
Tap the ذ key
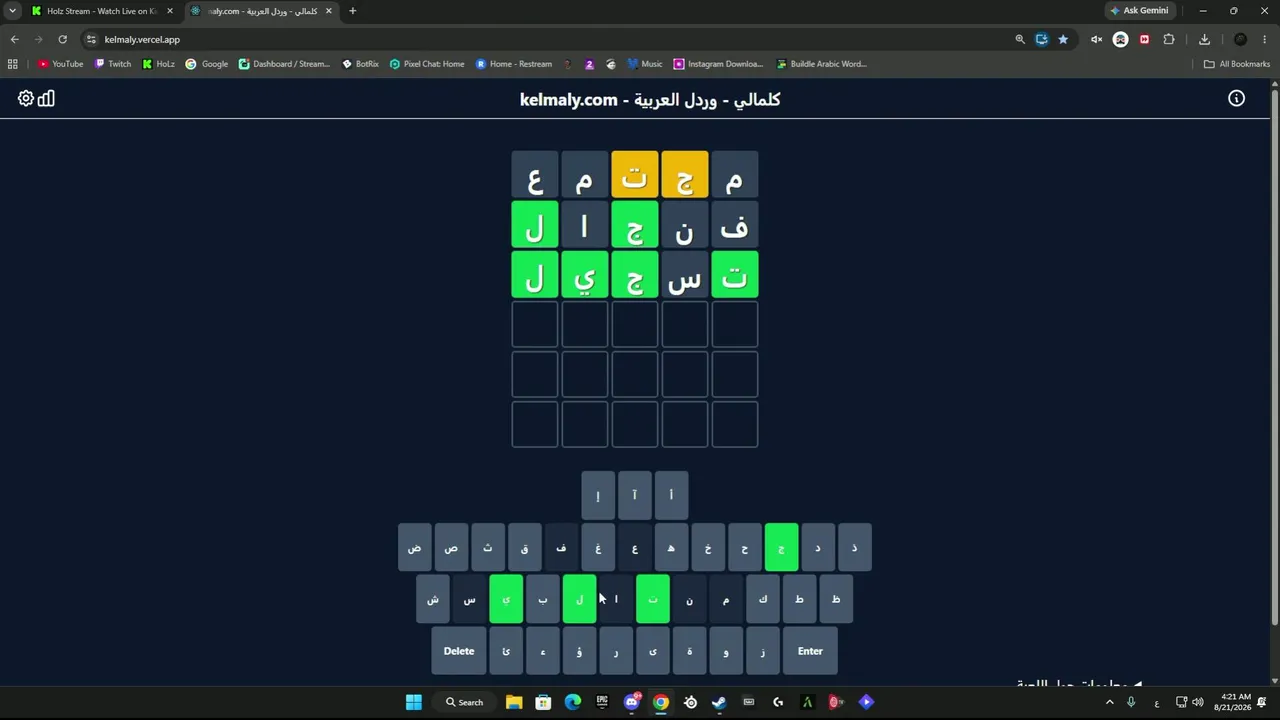coord(855,548)
